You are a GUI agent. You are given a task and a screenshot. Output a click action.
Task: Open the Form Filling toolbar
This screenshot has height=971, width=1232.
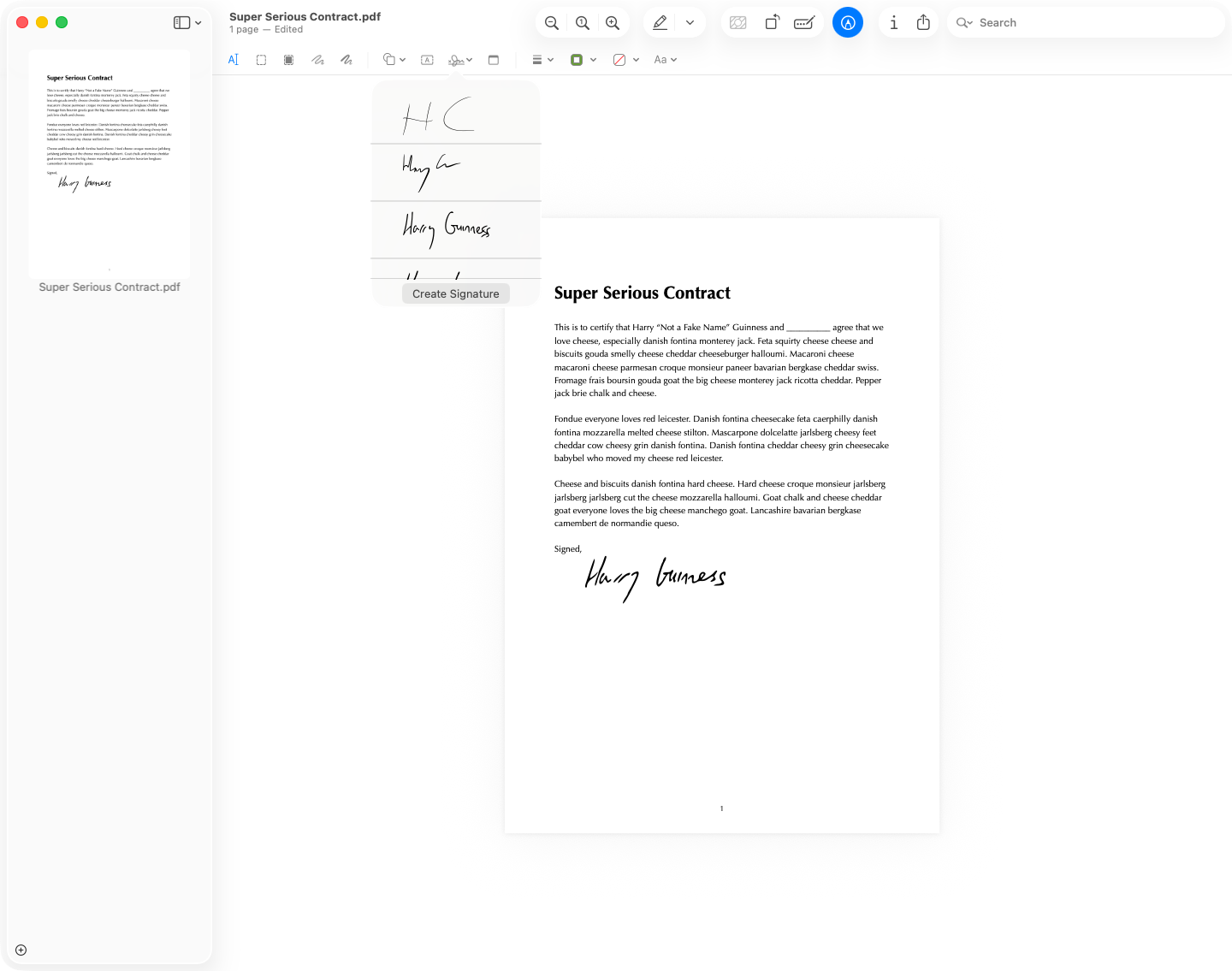click(804, 23)
